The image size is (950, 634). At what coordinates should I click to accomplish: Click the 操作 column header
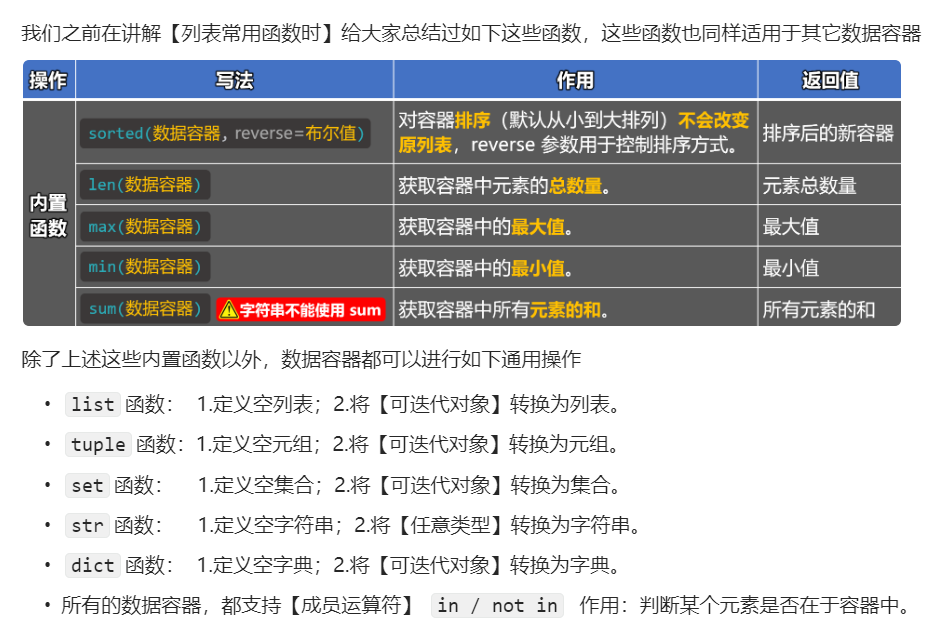click(x=48, y=80)
